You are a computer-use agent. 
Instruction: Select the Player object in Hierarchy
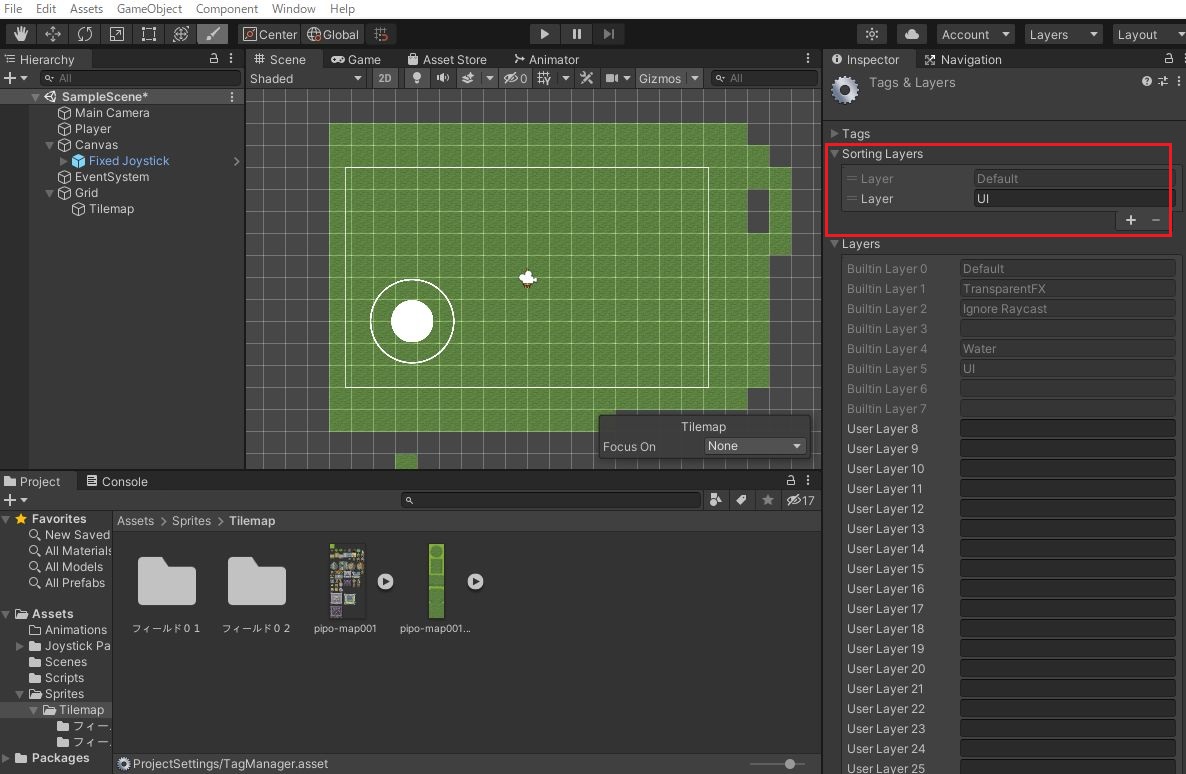coord(92,129)
